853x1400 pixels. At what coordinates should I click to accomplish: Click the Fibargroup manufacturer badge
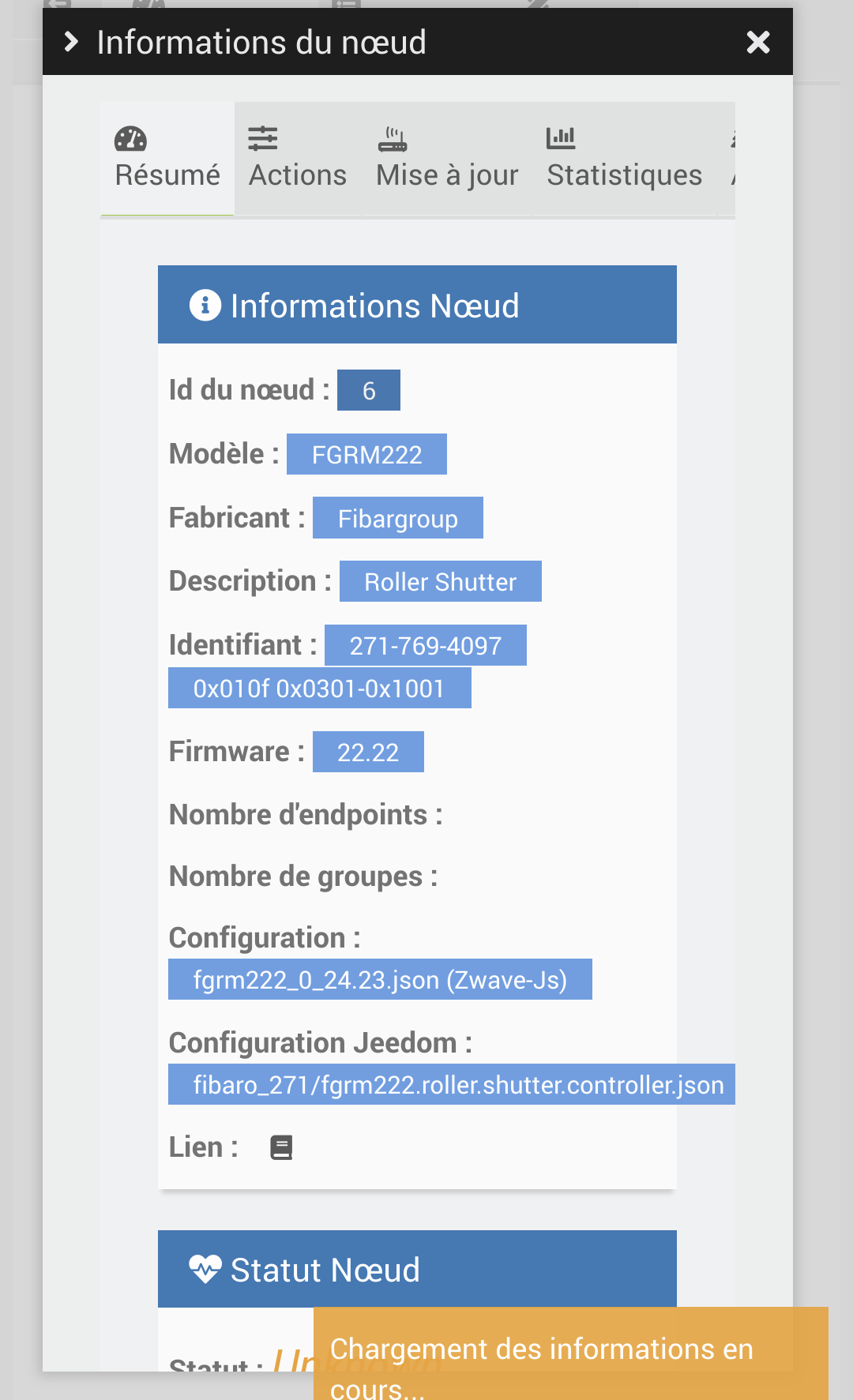point(397,519)
